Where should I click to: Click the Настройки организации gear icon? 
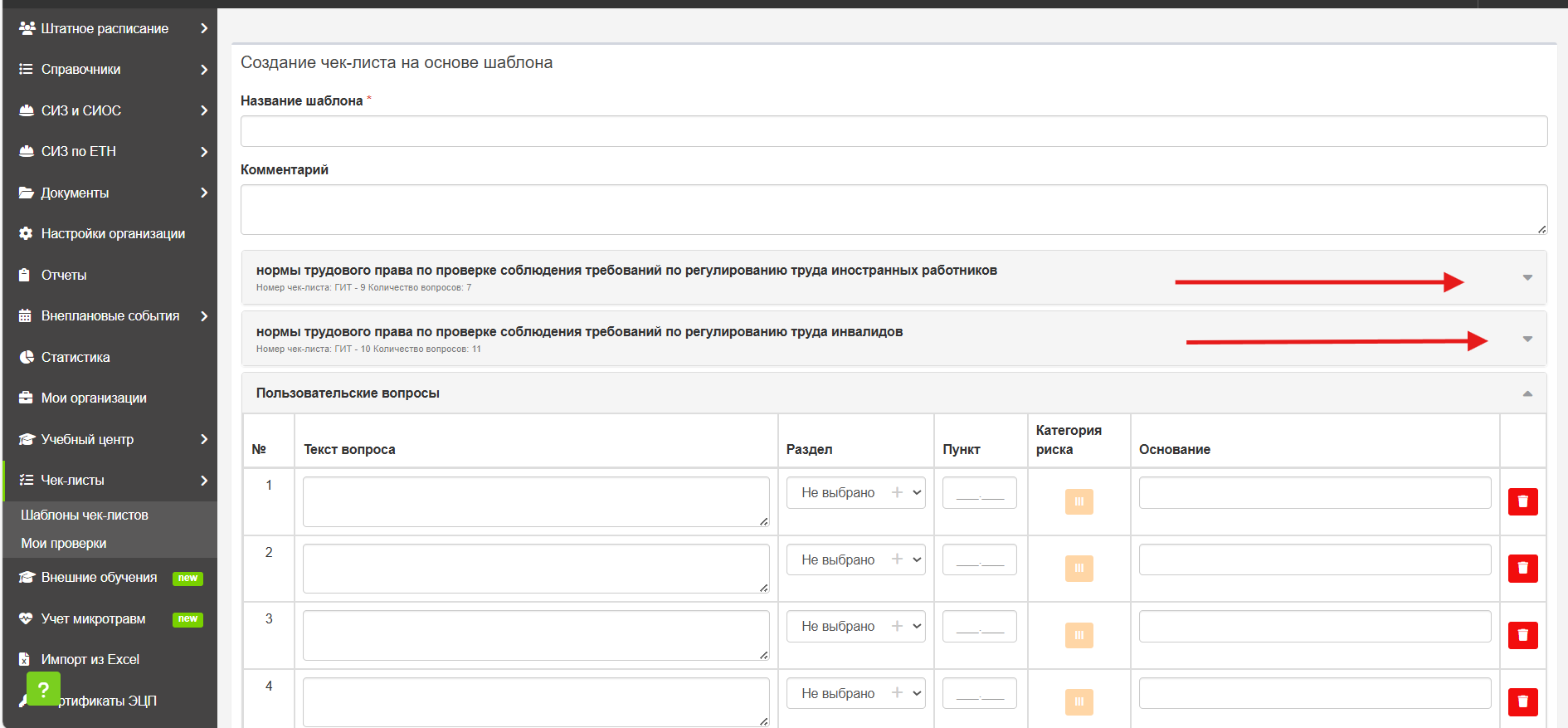(26, 233)
